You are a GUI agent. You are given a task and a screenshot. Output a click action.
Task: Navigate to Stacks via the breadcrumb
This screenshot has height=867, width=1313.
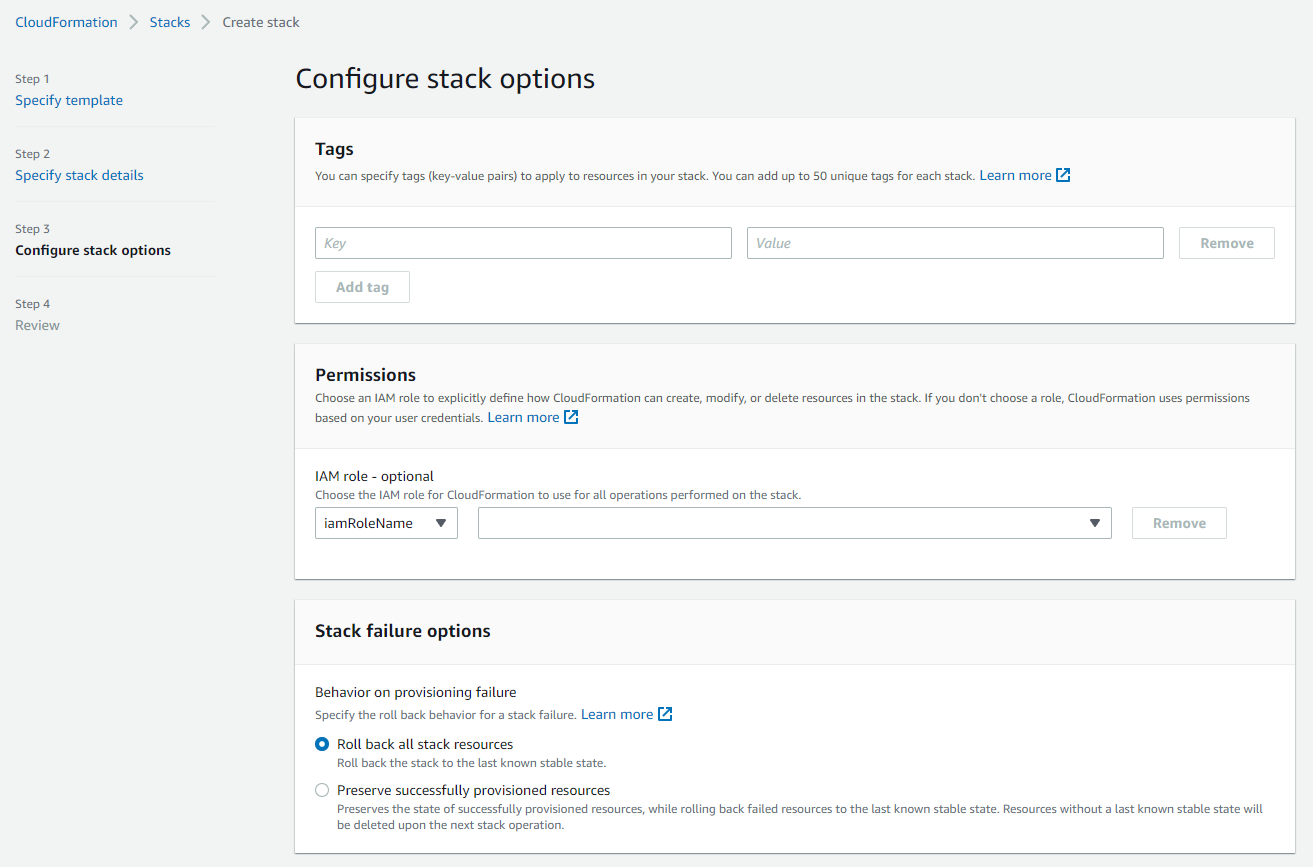pos(169,21)
